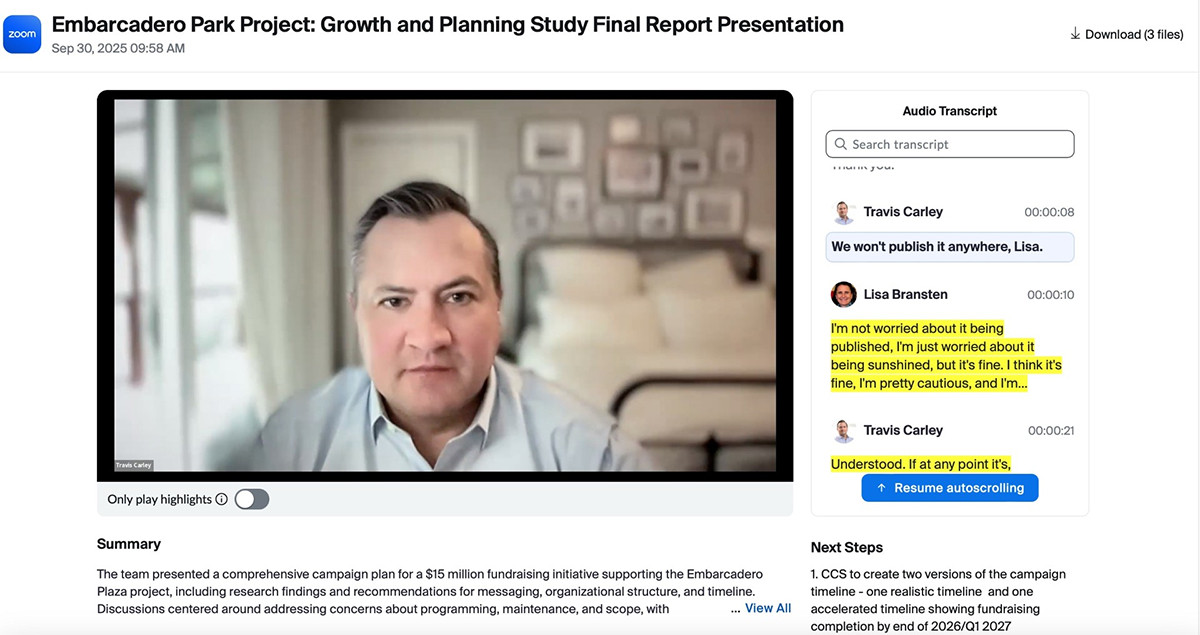
Task: Toggle the Only play highlights switch
Action: [x=252, y=499]
